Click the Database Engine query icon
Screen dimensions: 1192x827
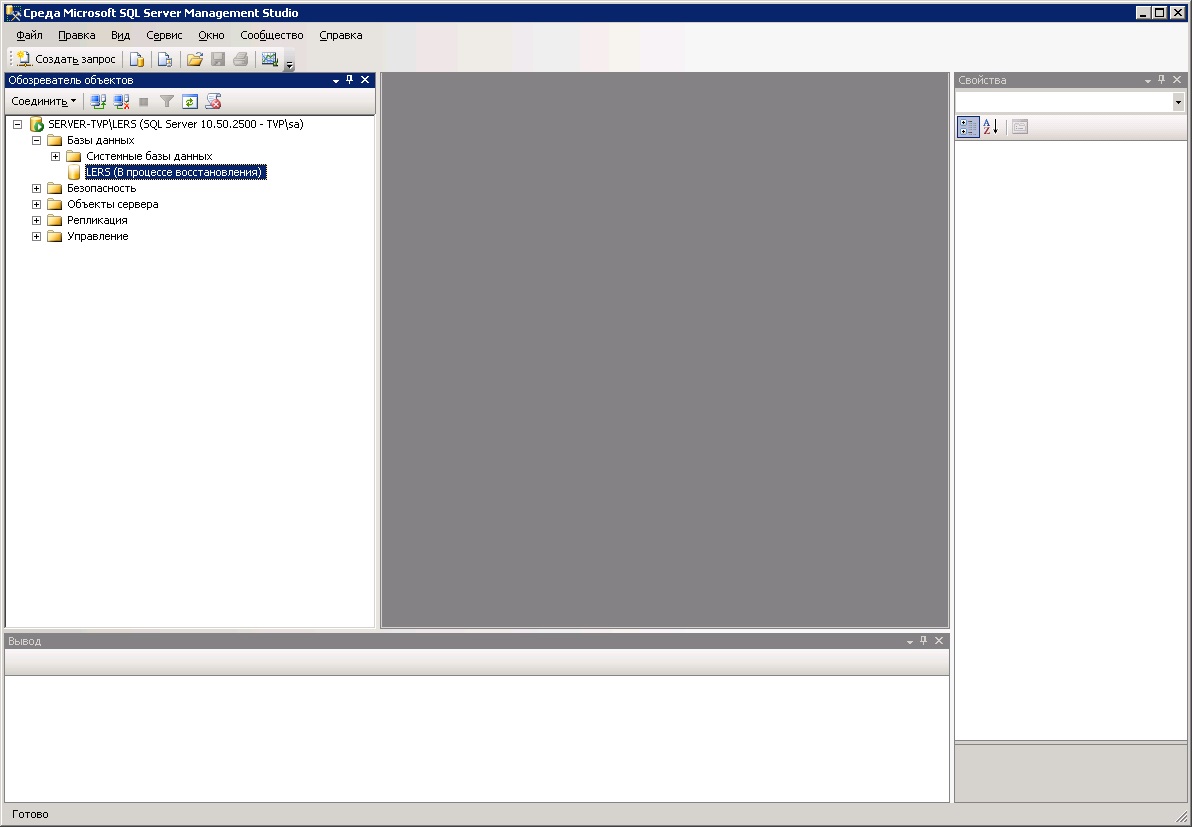137,59
